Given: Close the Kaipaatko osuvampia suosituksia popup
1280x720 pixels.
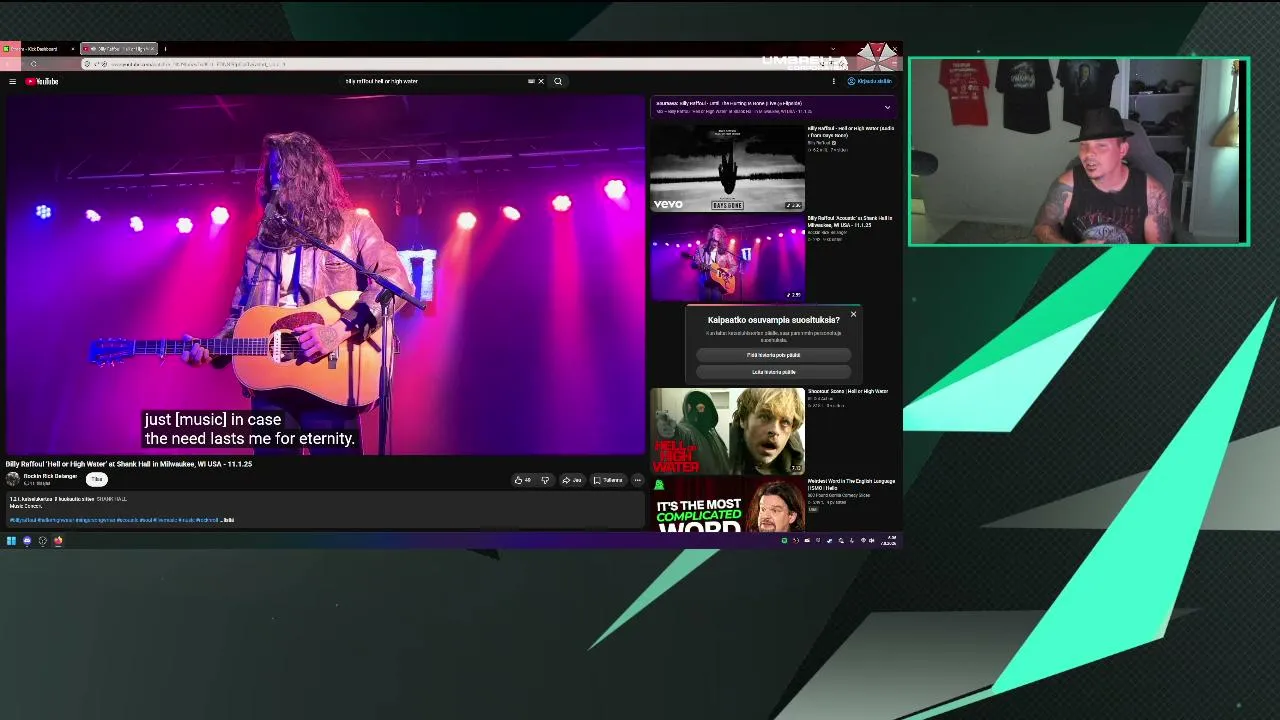Looking at the screenshot, I should [x=853, y=315].
